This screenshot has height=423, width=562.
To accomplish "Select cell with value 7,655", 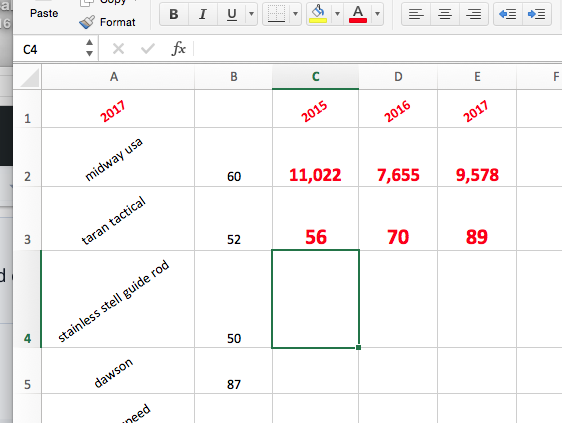I will (398, 157).
